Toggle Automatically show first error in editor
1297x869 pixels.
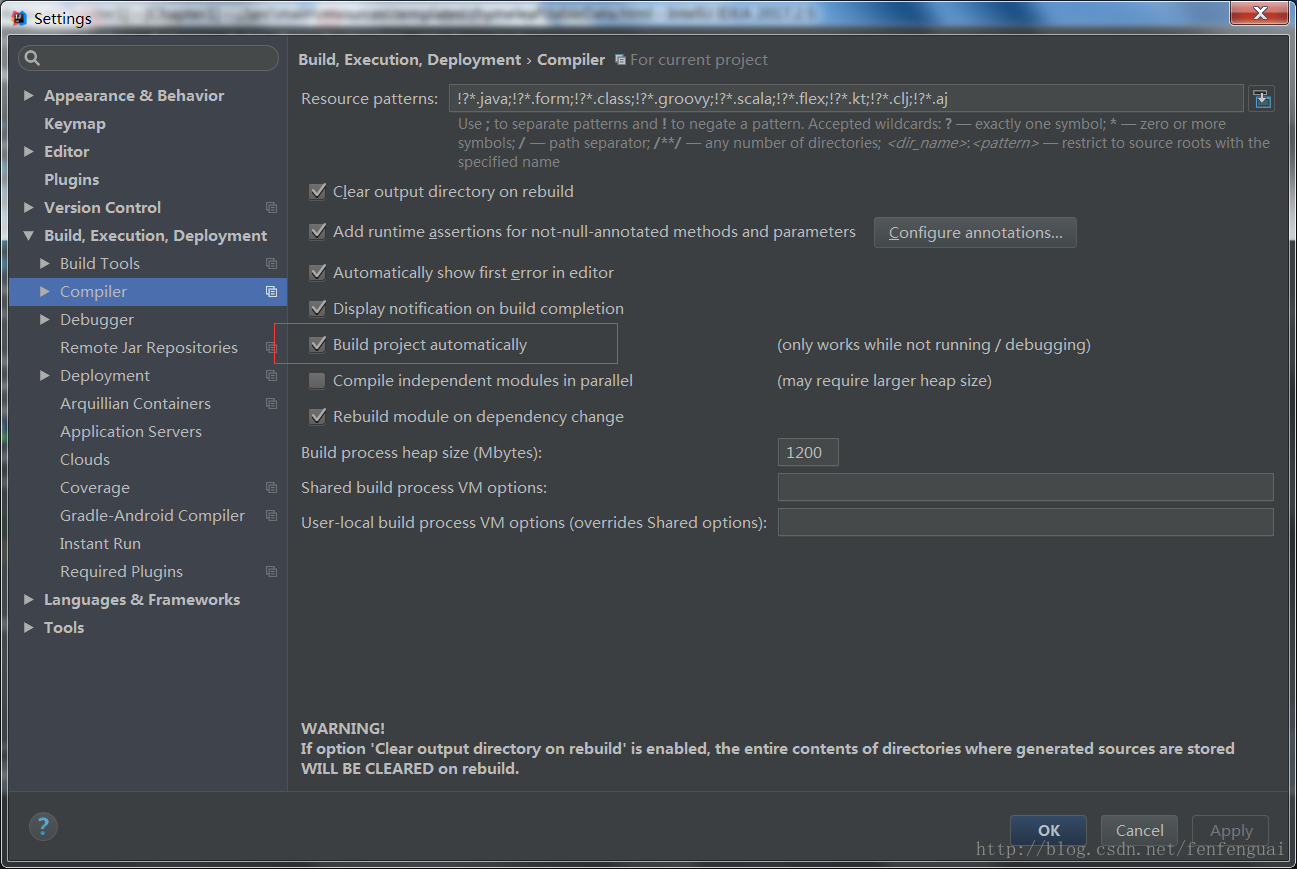(x=317, y=272)
